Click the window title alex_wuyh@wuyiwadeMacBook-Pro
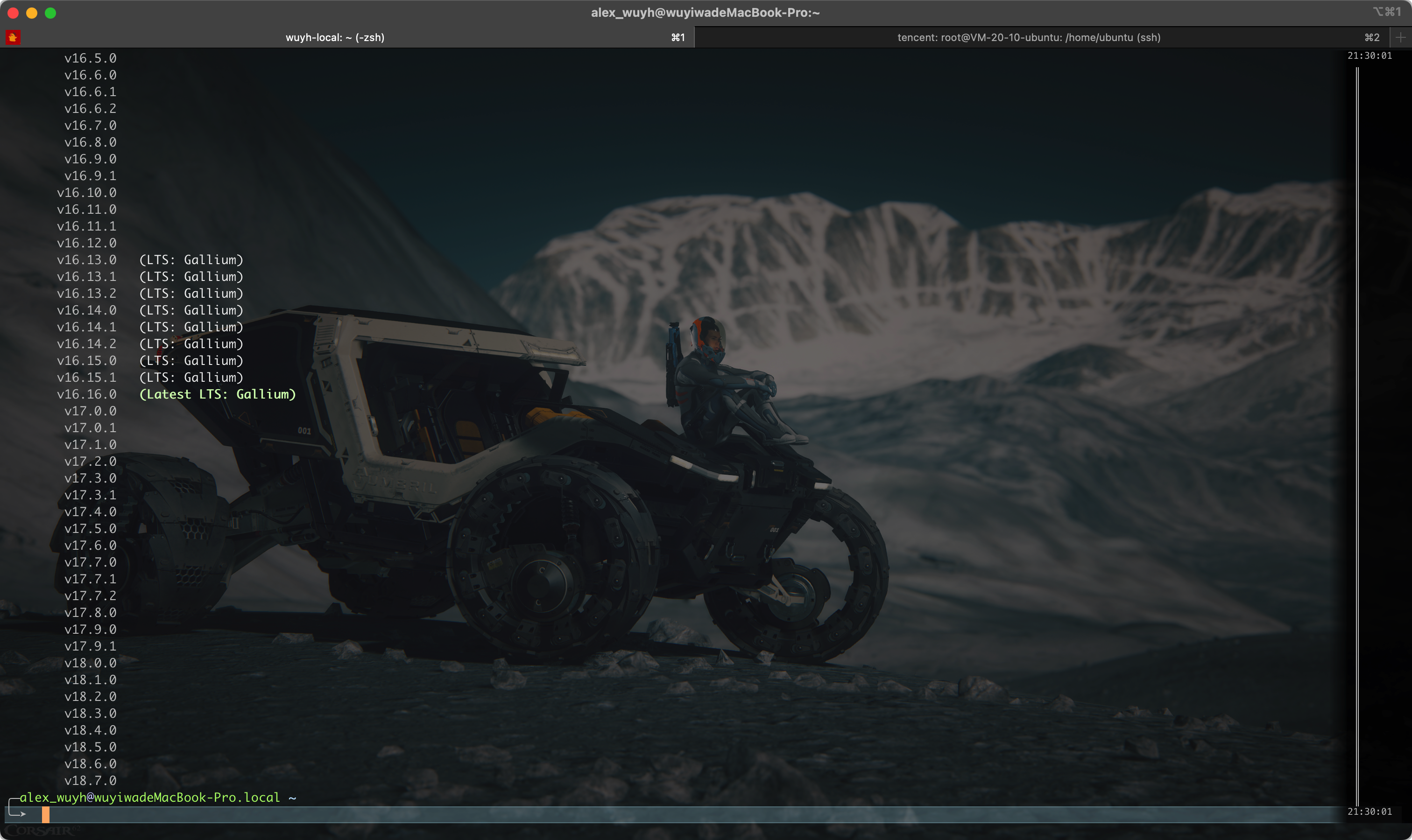 [x=705, y=13]
